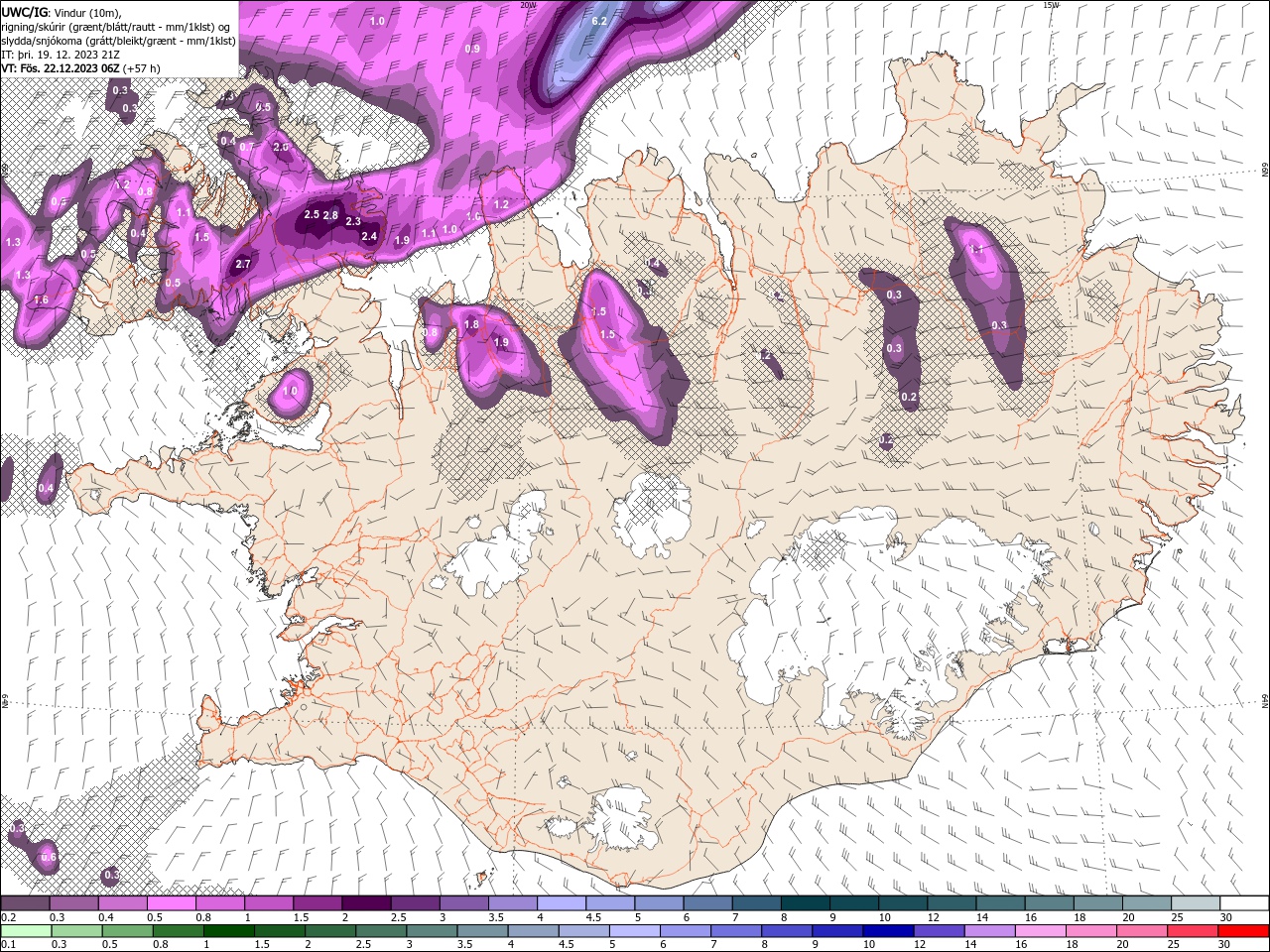Viewport: 1270px width, 952px height.
Task: Click the pale grey 25–30 snow legend swatch
Action: click(x=1196, y=903)
